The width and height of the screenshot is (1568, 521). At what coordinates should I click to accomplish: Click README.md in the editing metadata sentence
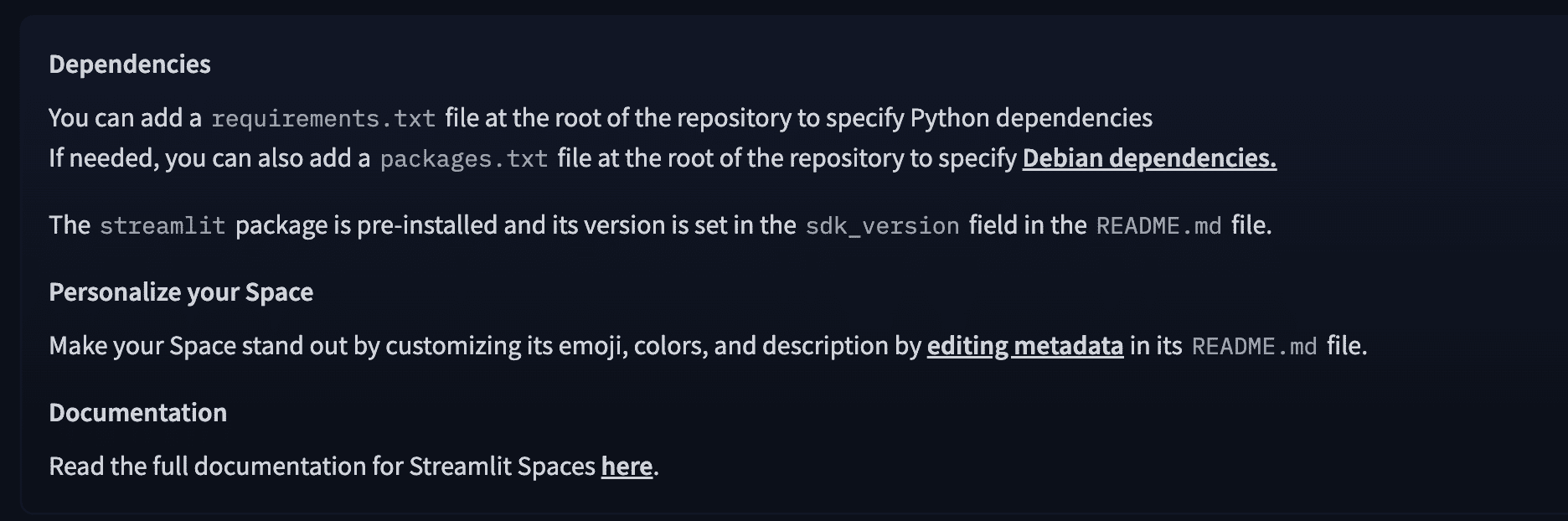1254,347
